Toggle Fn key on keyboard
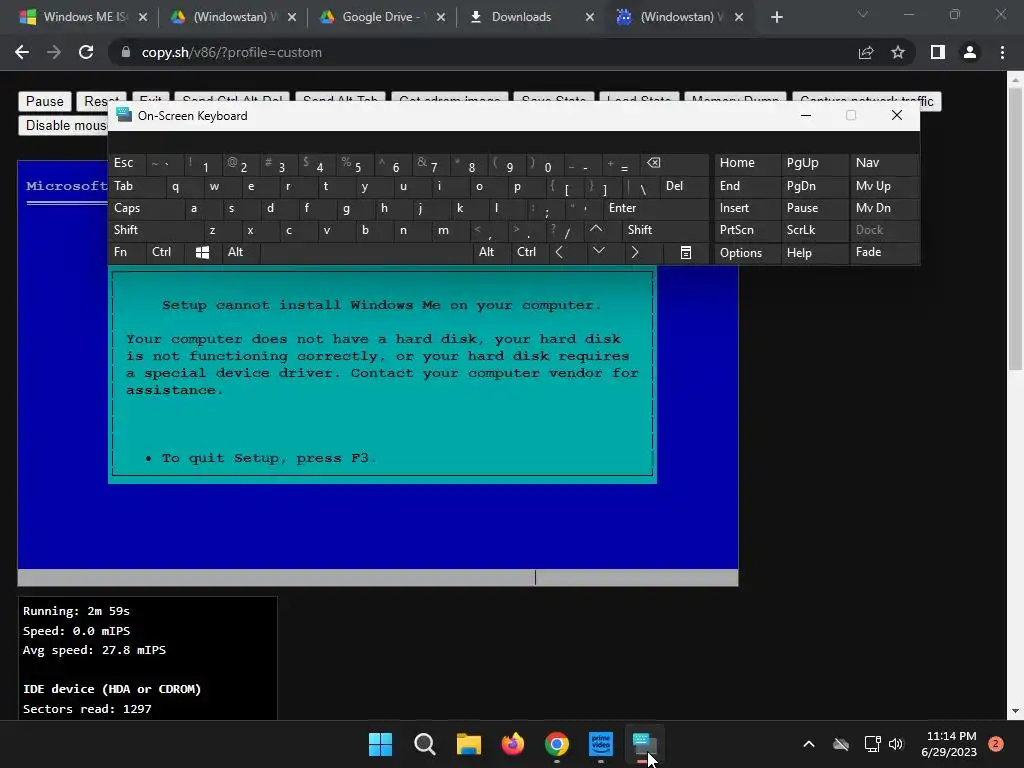Screen dimensions: 1024x768 pos(127,252)
